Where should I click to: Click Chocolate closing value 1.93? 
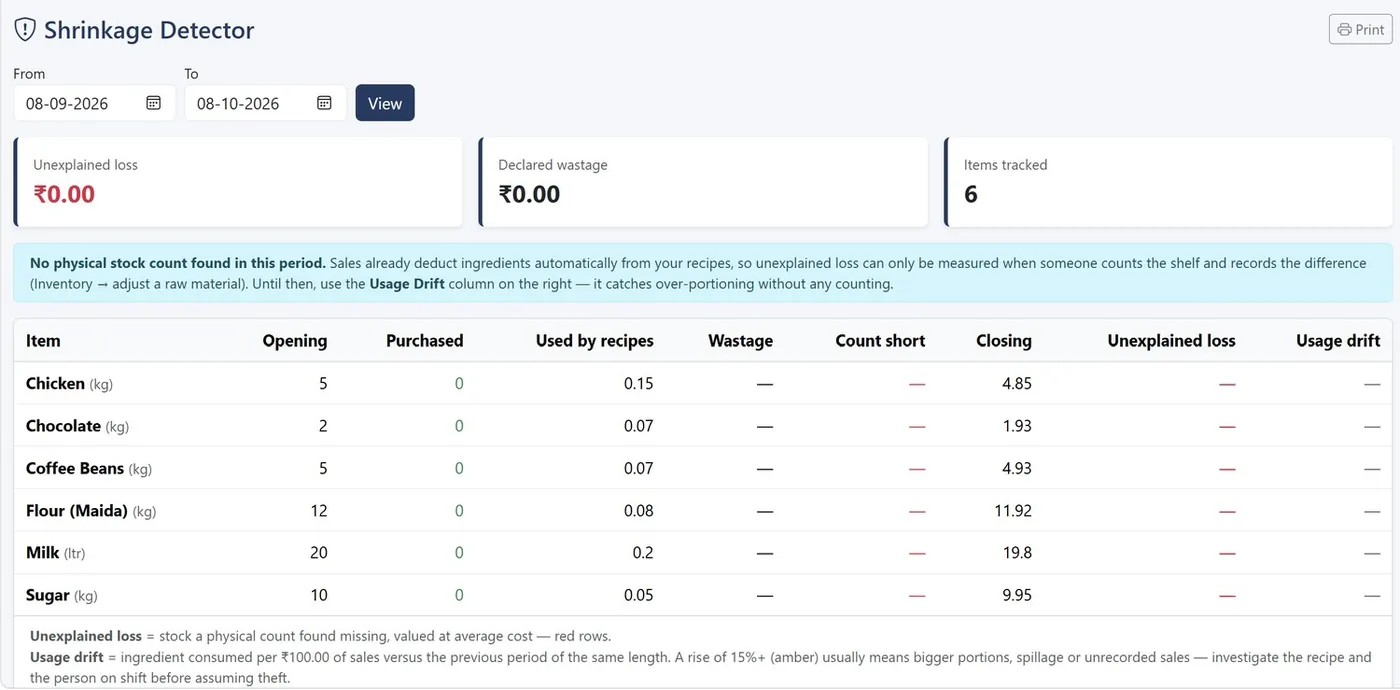[1016, 426]
